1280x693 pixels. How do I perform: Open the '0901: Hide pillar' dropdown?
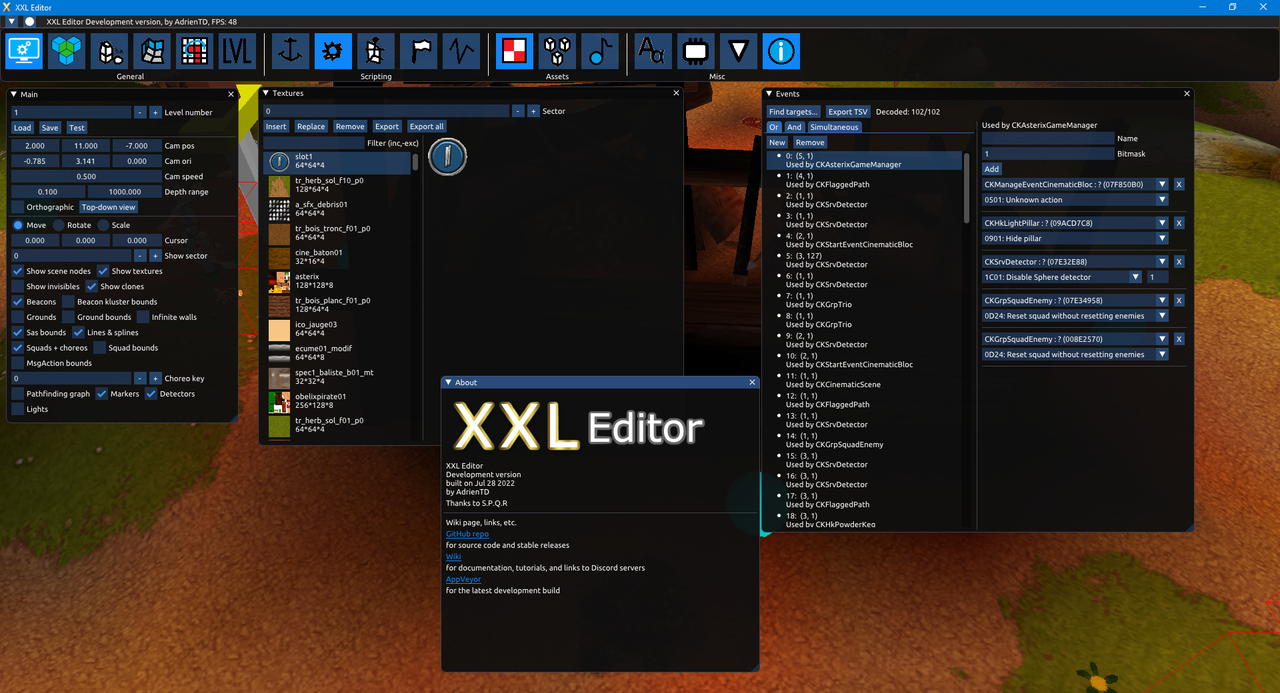click(1075, 238)
